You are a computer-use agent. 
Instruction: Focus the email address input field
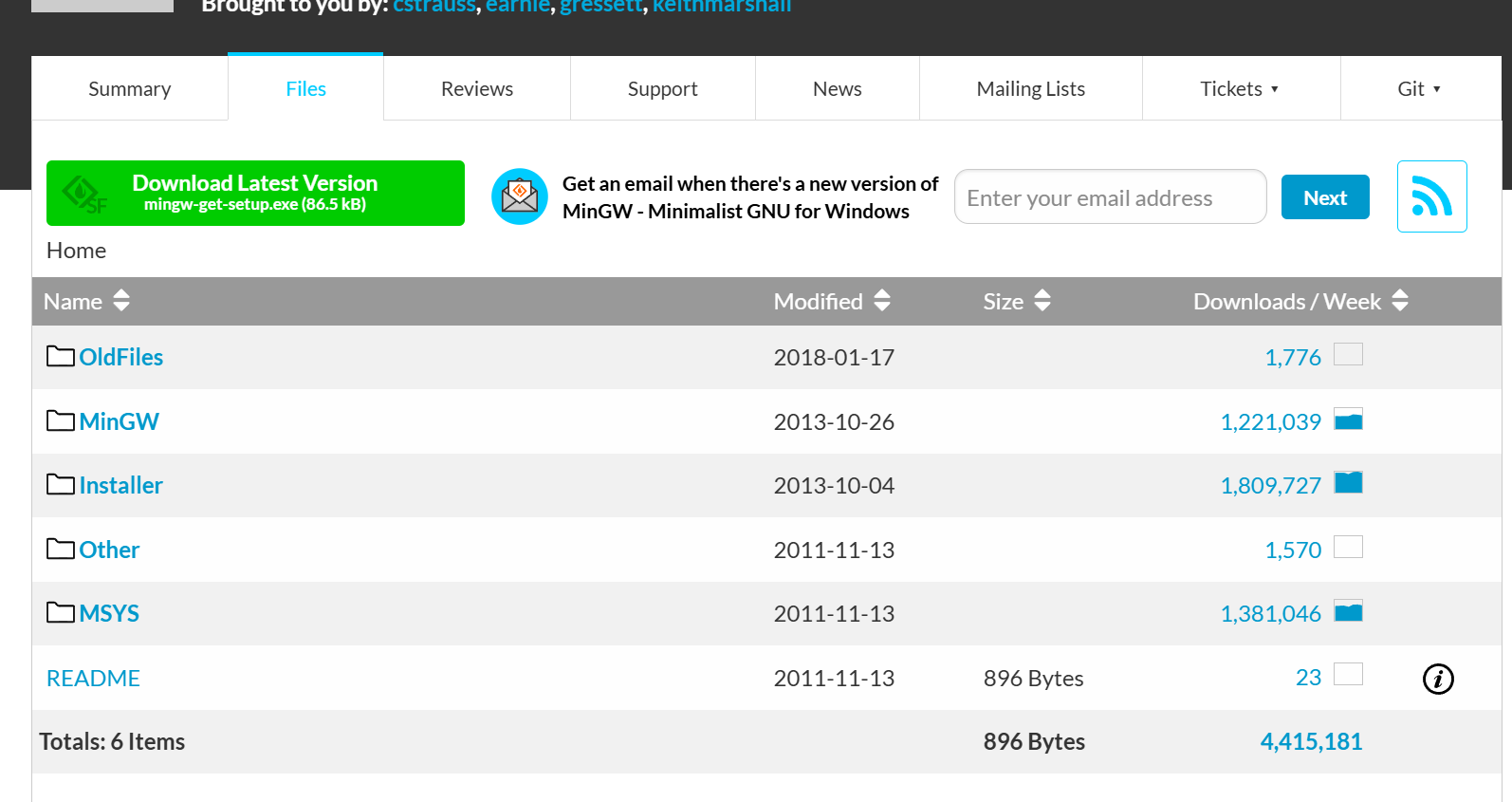pyautogui.click(x=1110, y=196)
